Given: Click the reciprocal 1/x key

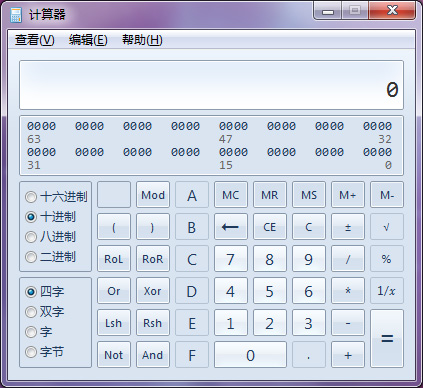Looking at the screenshot, I should [x=387, y=291].
